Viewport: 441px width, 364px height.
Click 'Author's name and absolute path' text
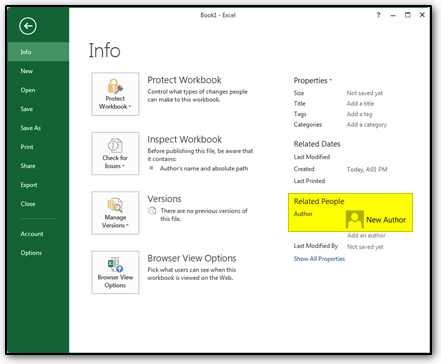(204, 169)
